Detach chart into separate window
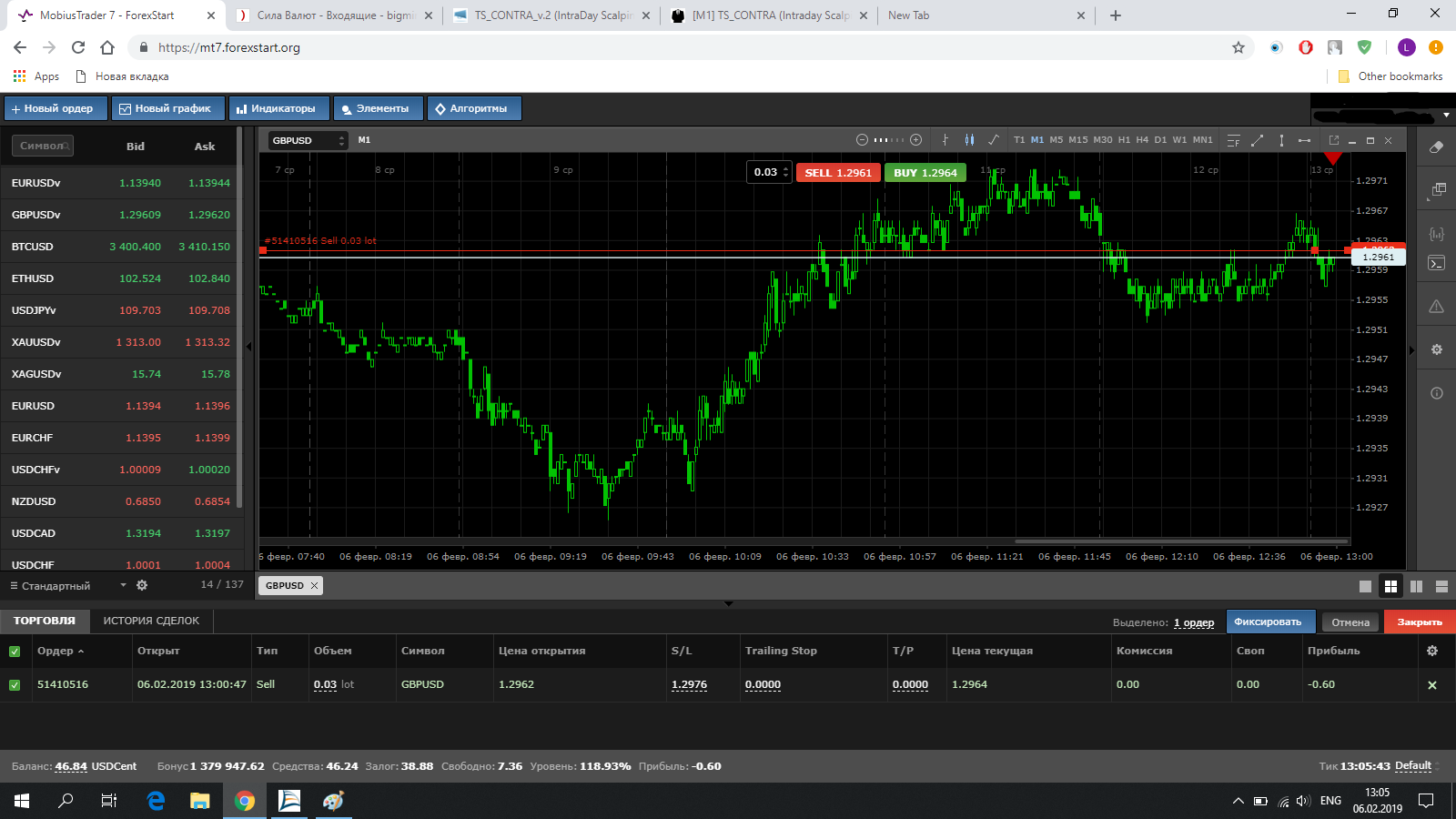Image resolution: width=1456 pixels, height=819 pixels. [x=1334, y=140]
